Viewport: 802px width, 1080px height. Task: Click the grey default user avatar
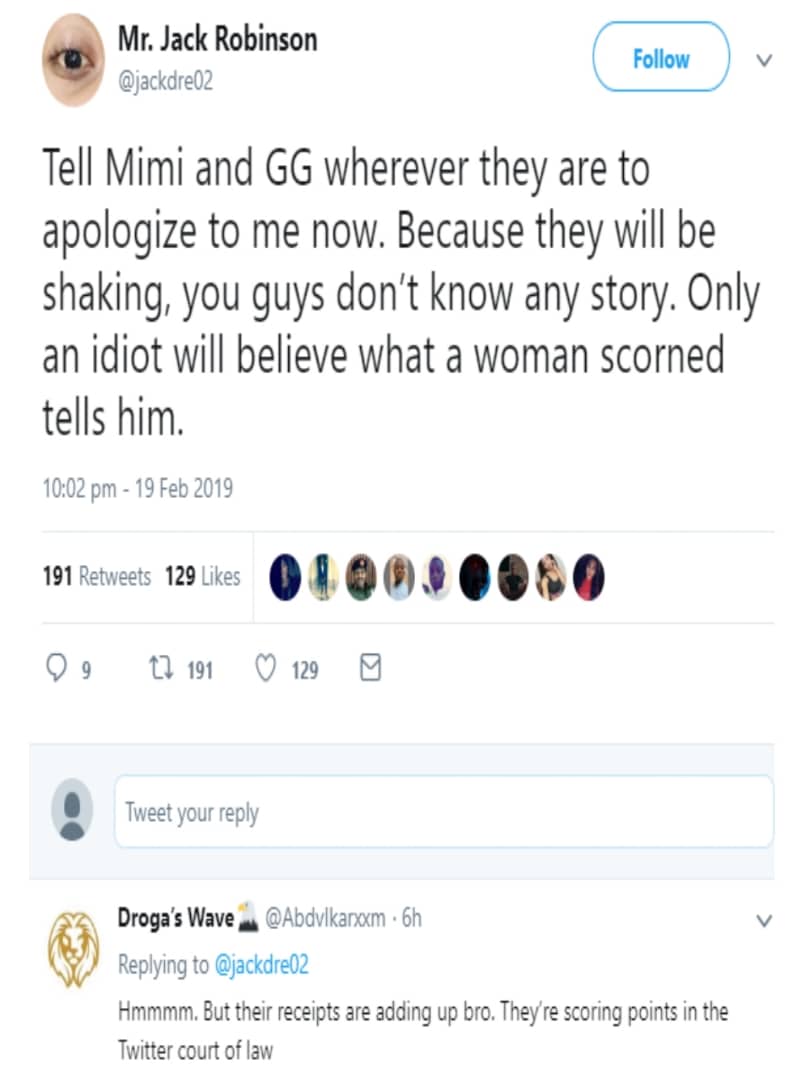coord(73,811)
